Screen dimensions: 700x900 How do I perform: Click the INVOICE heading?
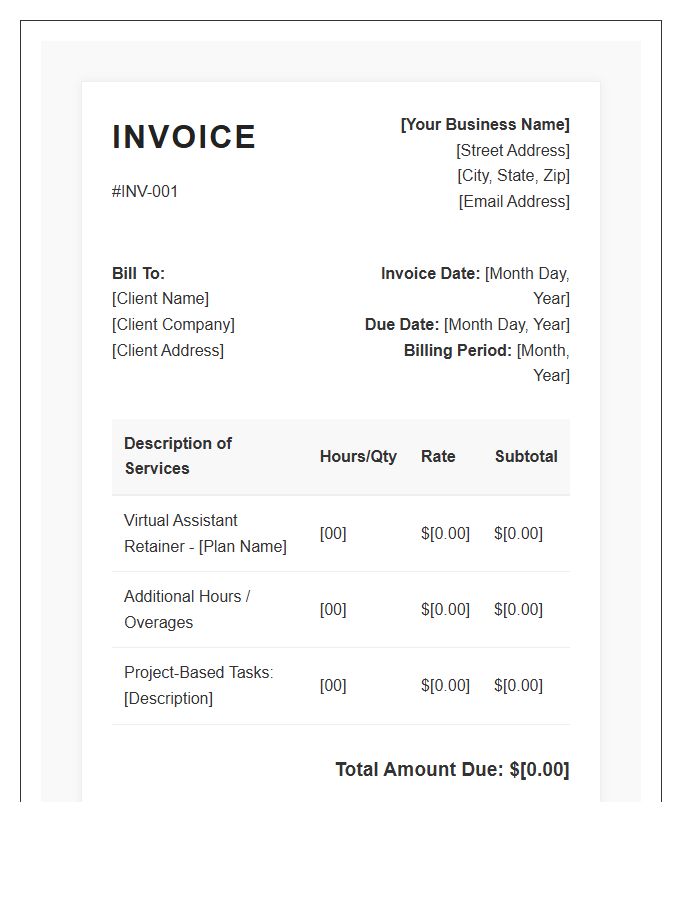pos(184,137)
